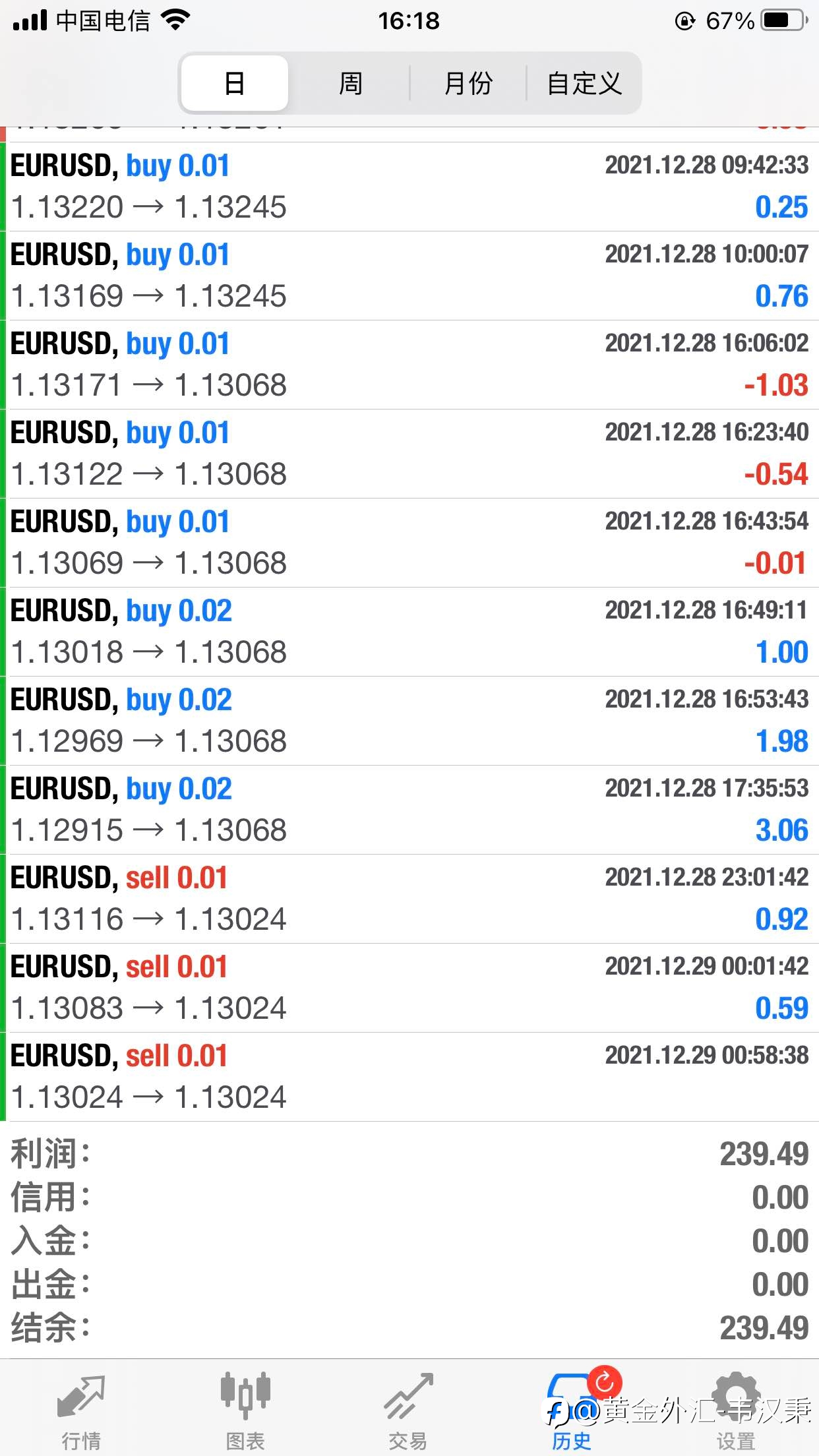Image resolution: width=819 pixels, height=1456 pixels.
Task: Tap the battery icon in status bar
Action: 784,21
